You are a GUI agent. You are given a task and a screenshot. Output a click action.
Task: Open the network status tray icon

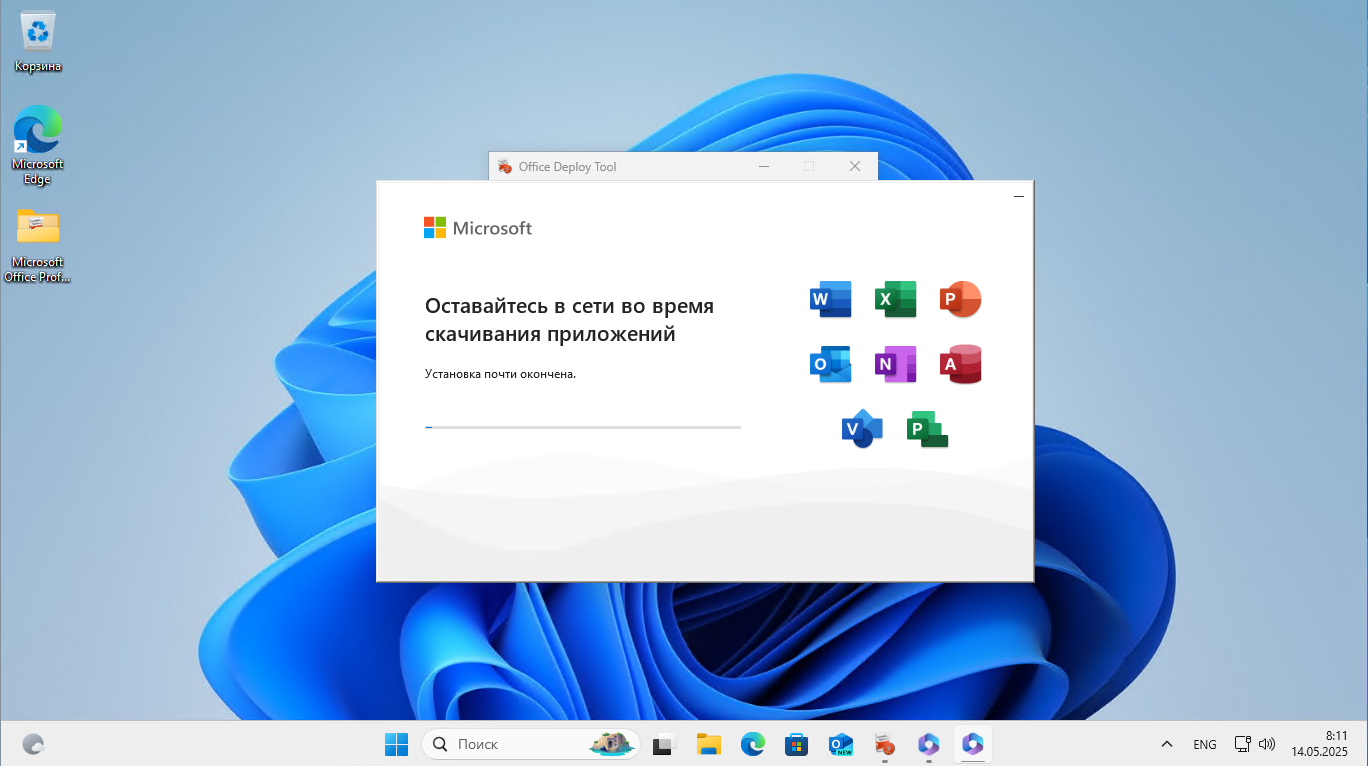[x=1243, y=744]
